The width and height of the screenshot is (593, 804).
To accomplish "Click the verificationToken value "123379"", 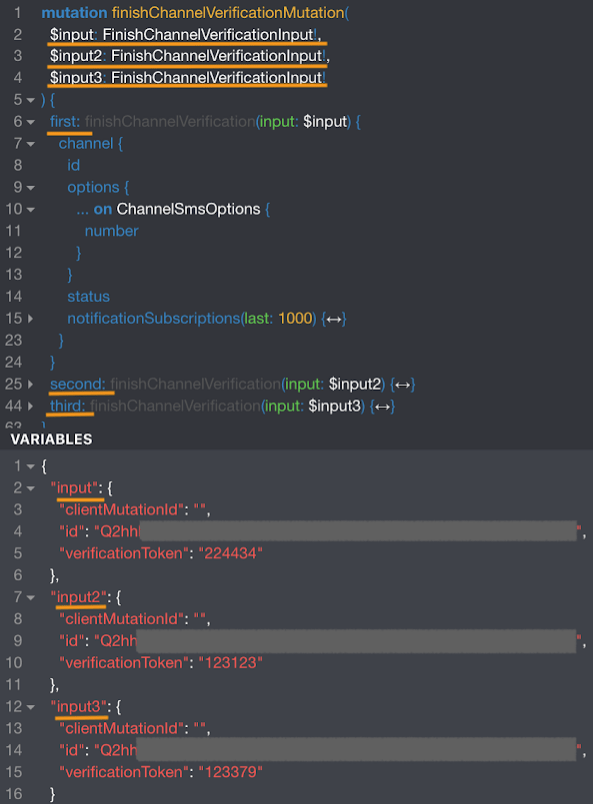I will click(x=230, y=773).
